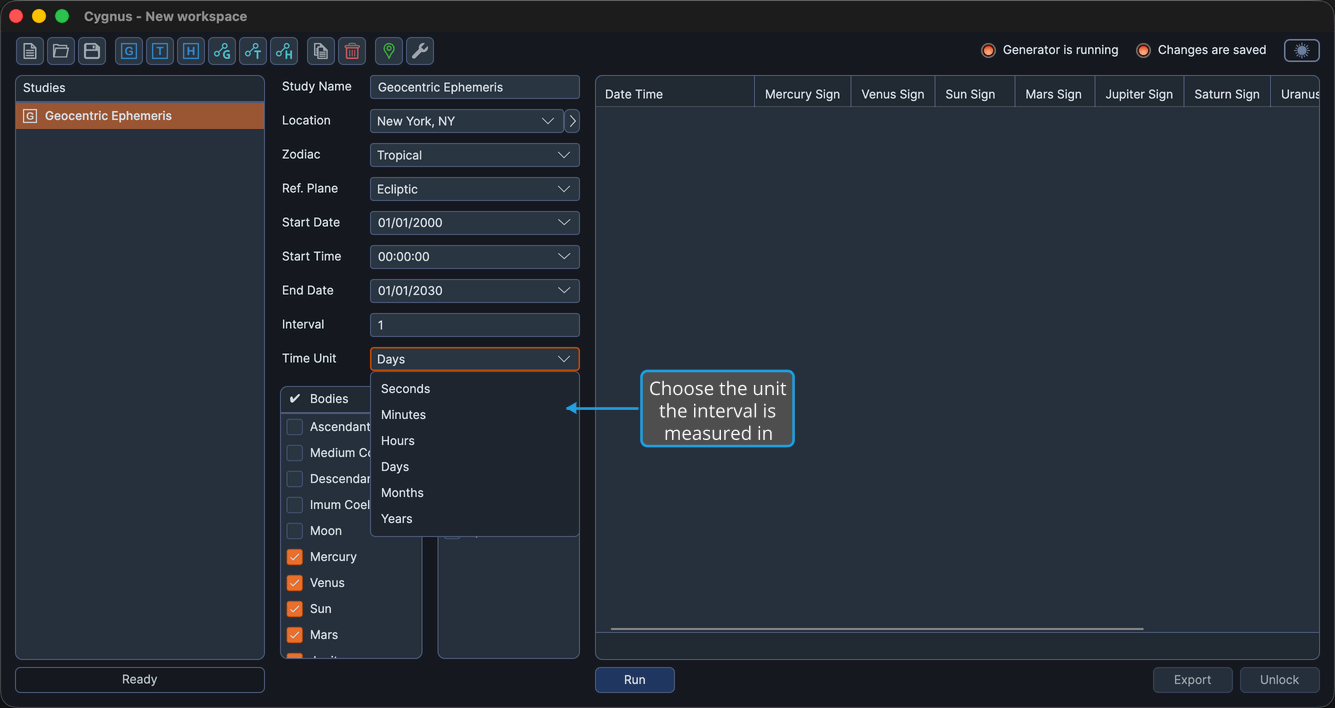
Task: Uncheck the Sun body
Action: tap(295, 609)
